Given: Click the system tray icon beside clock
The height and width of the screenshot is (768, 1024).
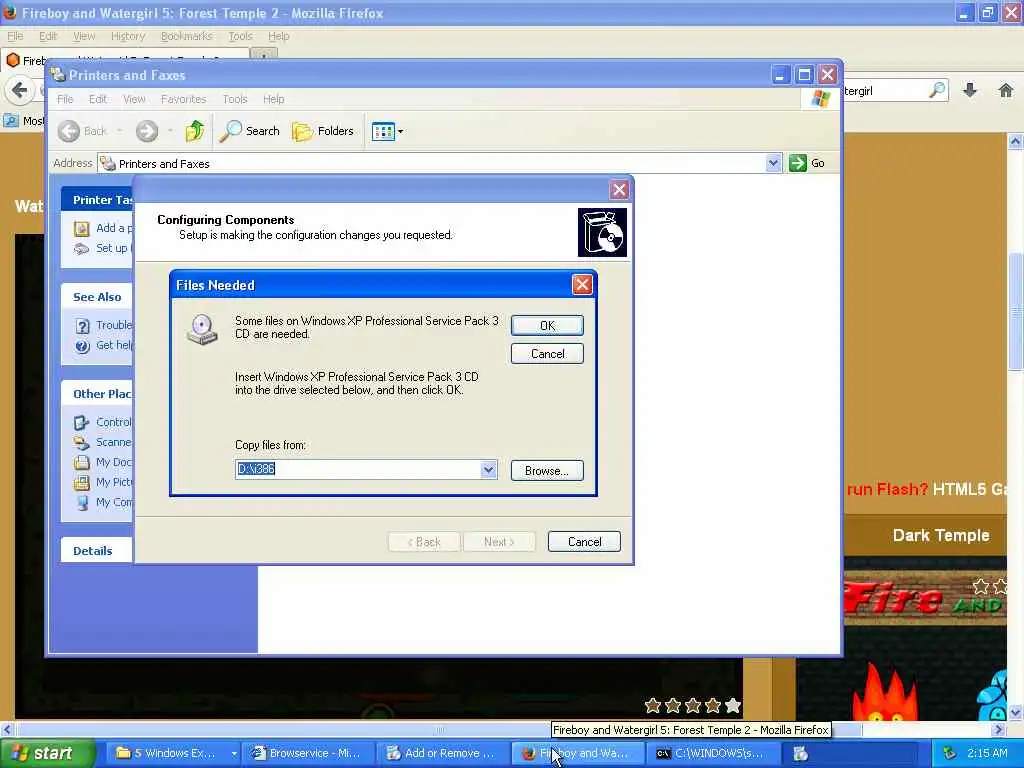Looking at the screenshot, I should tap(950, 753).
